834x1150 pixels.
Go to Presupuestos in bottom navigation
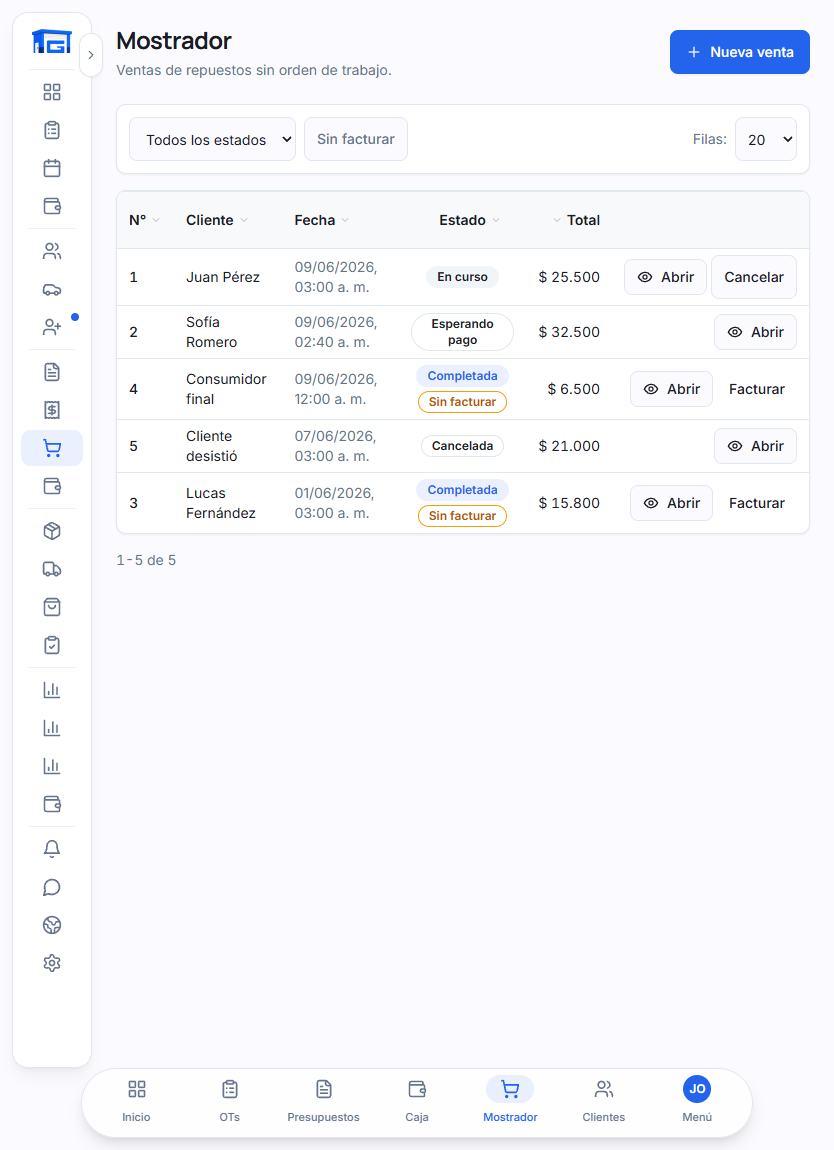323,1102
